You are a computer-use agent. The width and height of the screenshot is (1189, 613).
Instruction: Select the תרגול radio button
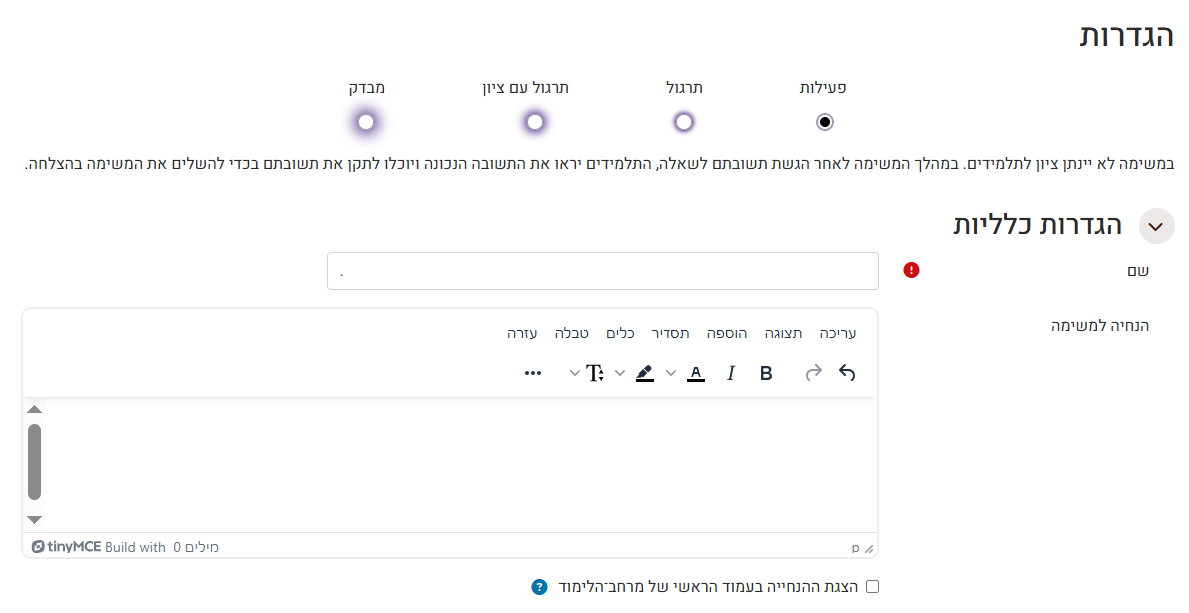[683, 121]
